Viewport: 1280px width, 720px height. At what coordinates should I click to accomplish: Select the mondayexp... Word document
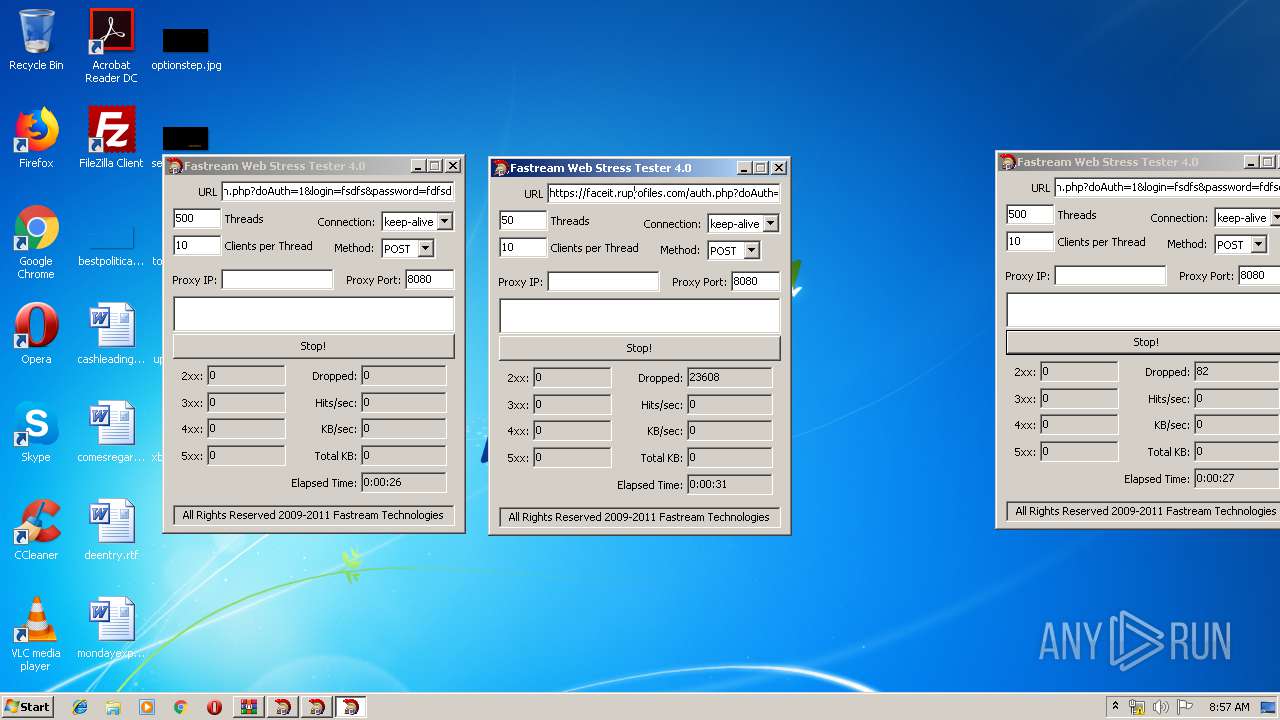pyautogui.click(x=111, y=628)
